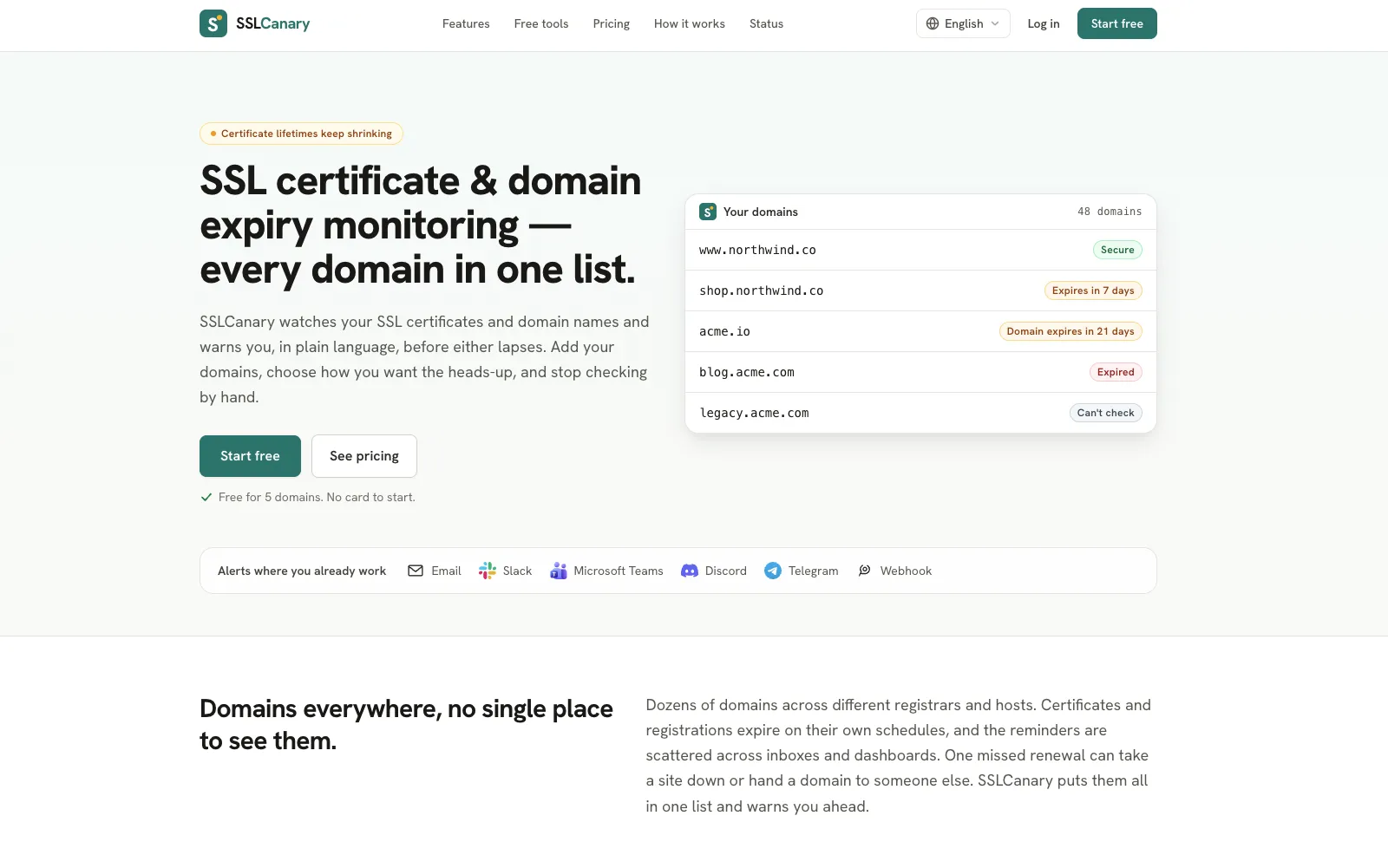The width and height of the screenshot is (1388, 868).
Task: Click the main SSL certificate hero heading
Action: coord(421,225)
